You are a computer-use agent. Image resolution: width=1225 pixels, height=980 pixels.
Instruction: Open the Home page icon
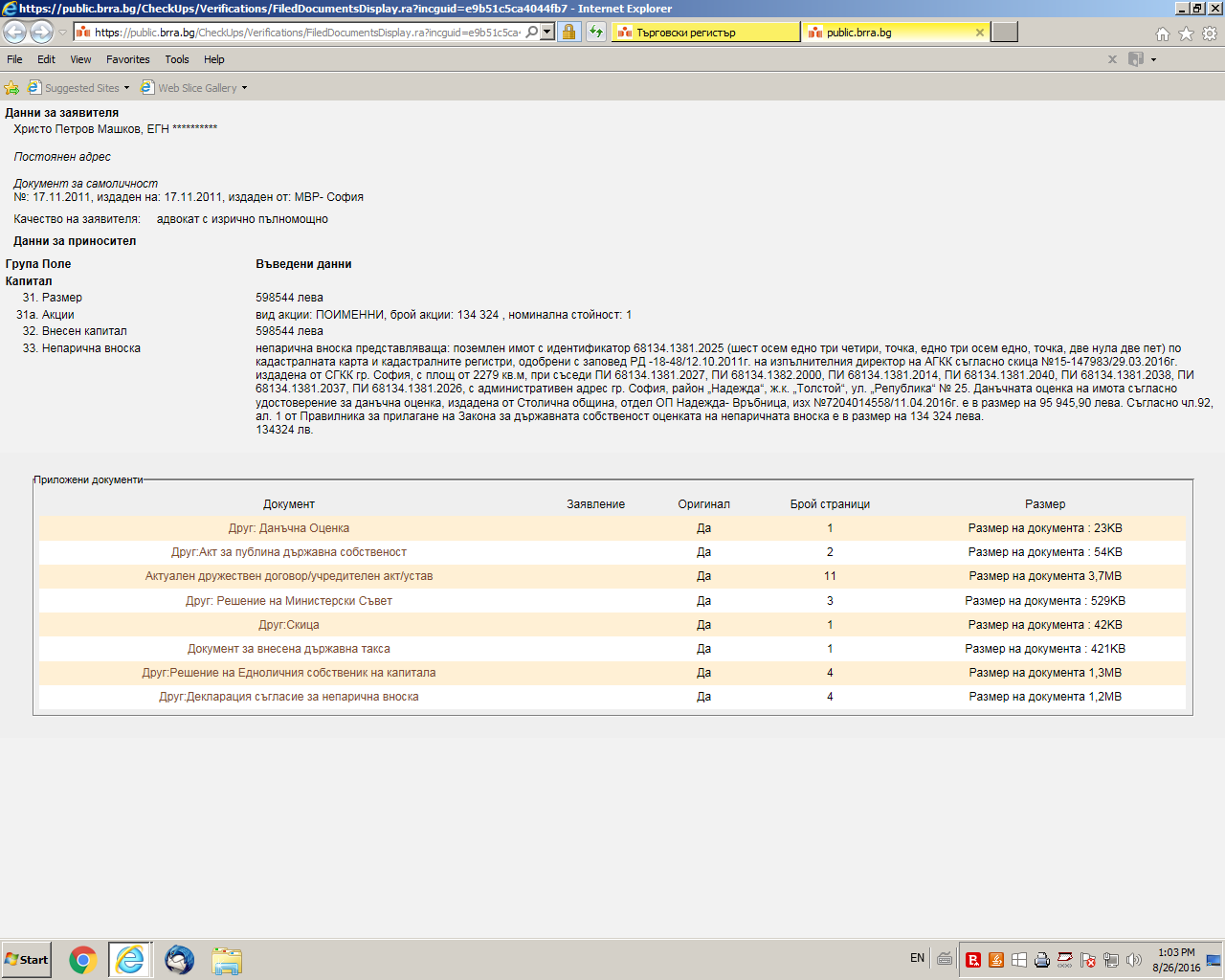click(1162, 33)
